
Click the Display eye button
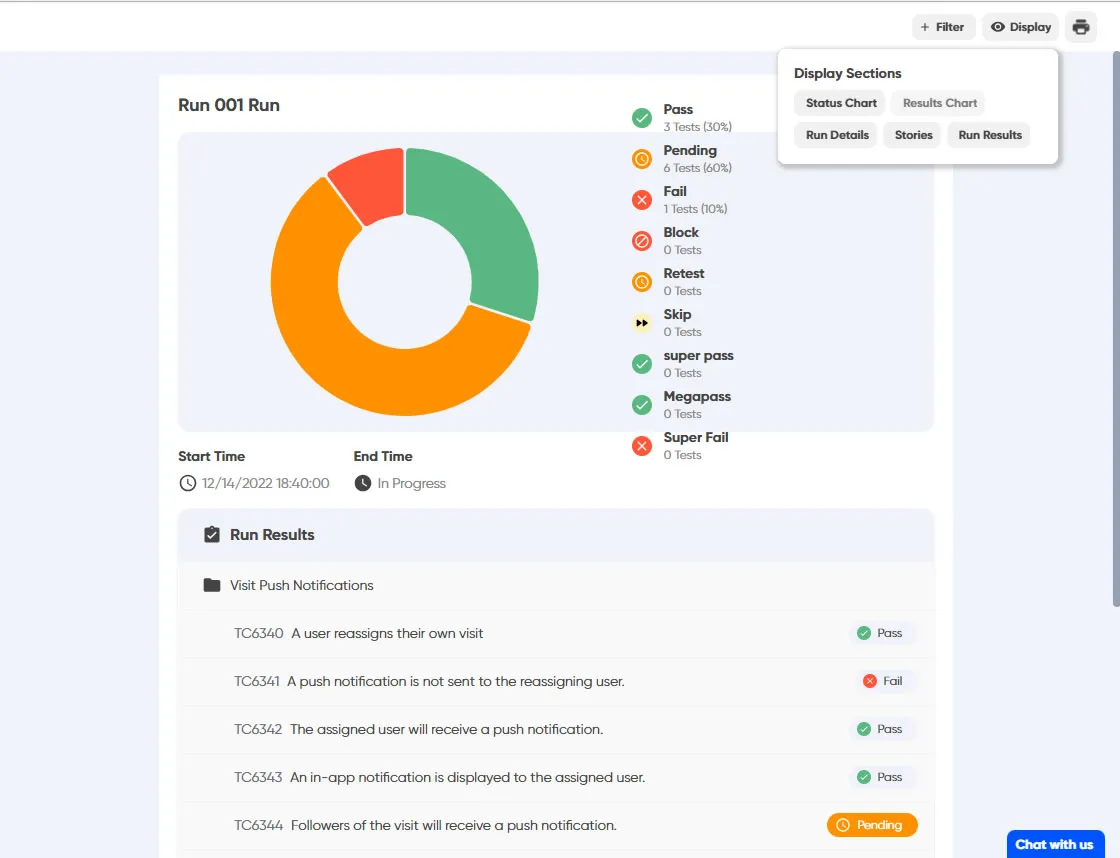point(1021,27)
